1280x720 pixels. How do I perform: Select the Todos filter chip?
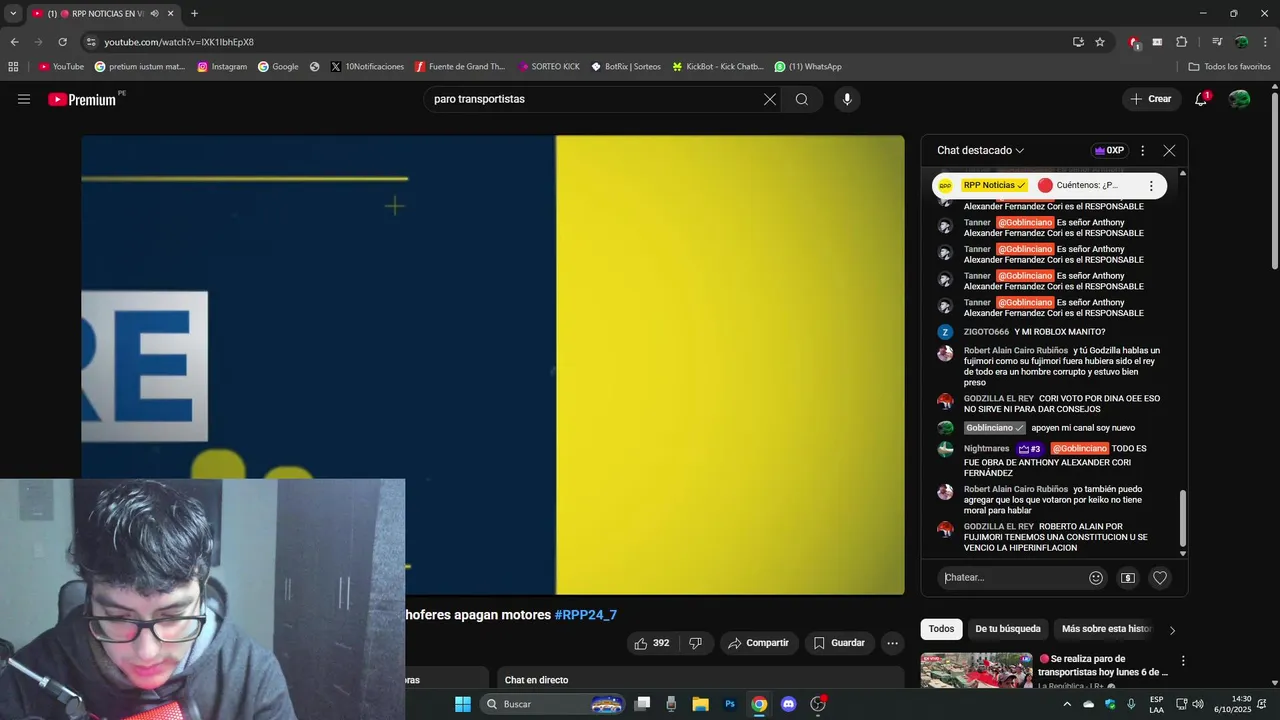(941, 629)
